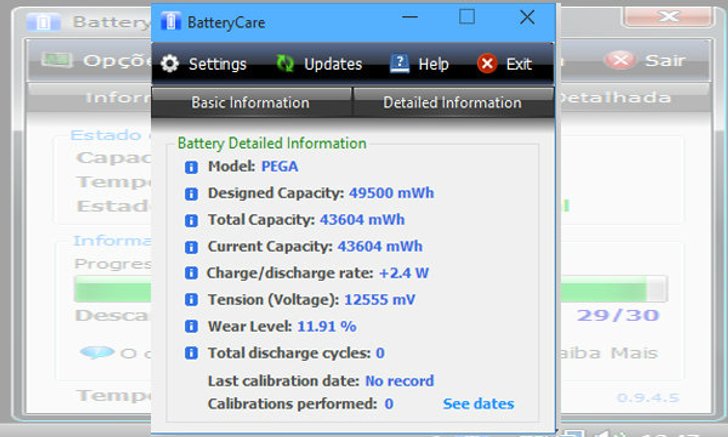Screen dimensions: 728x437
Task: Open Settings via the gear icon
Action: 170,64
